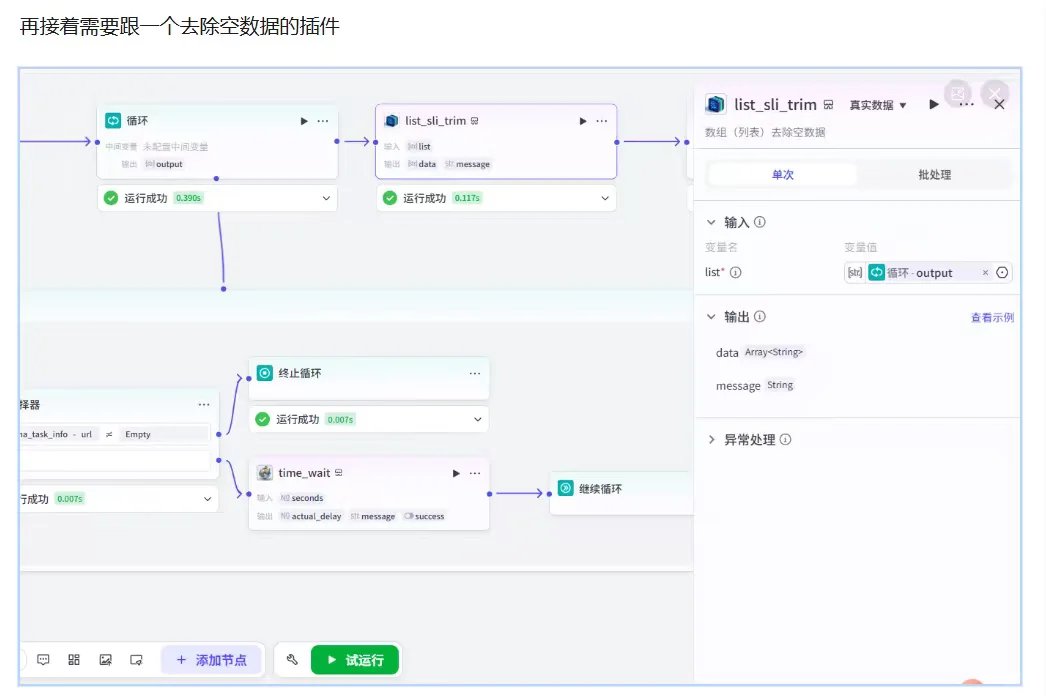Click the time_wait node plugin icon
The height and width of the screenshot is (696, 1046).
click(x=265, y=472)
